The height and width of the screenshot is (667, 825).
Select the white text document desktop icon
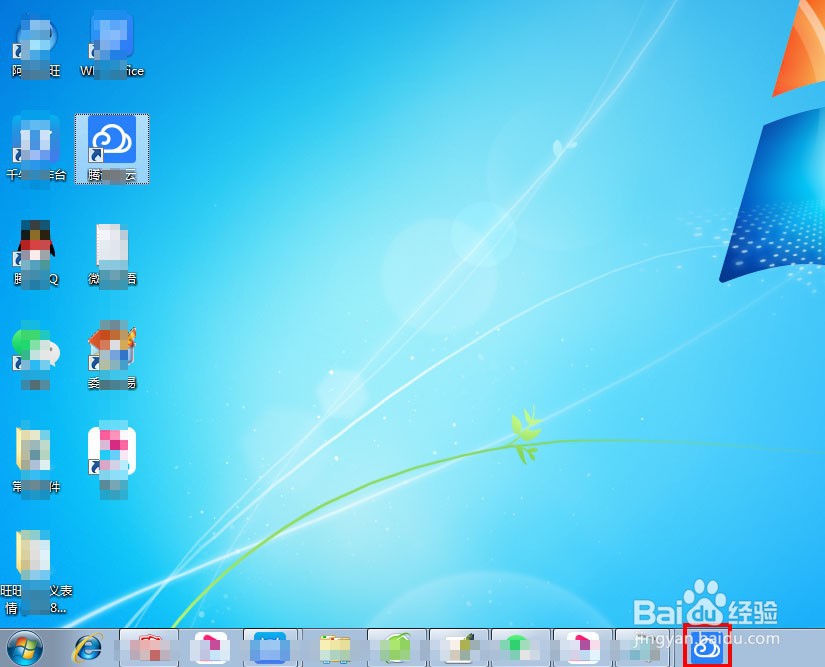click(112, 255)
